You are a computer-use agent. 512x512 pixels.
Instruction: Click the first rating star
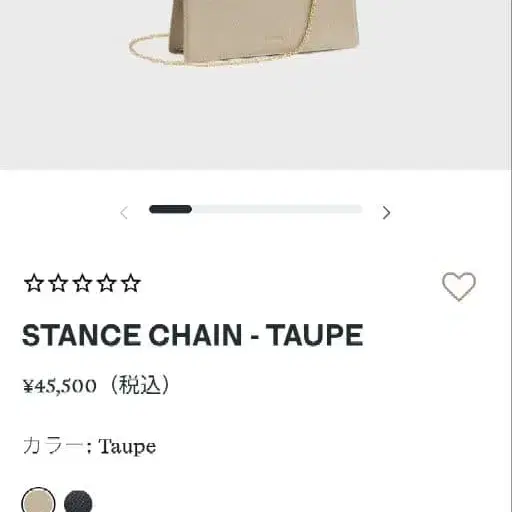(34, 283)
